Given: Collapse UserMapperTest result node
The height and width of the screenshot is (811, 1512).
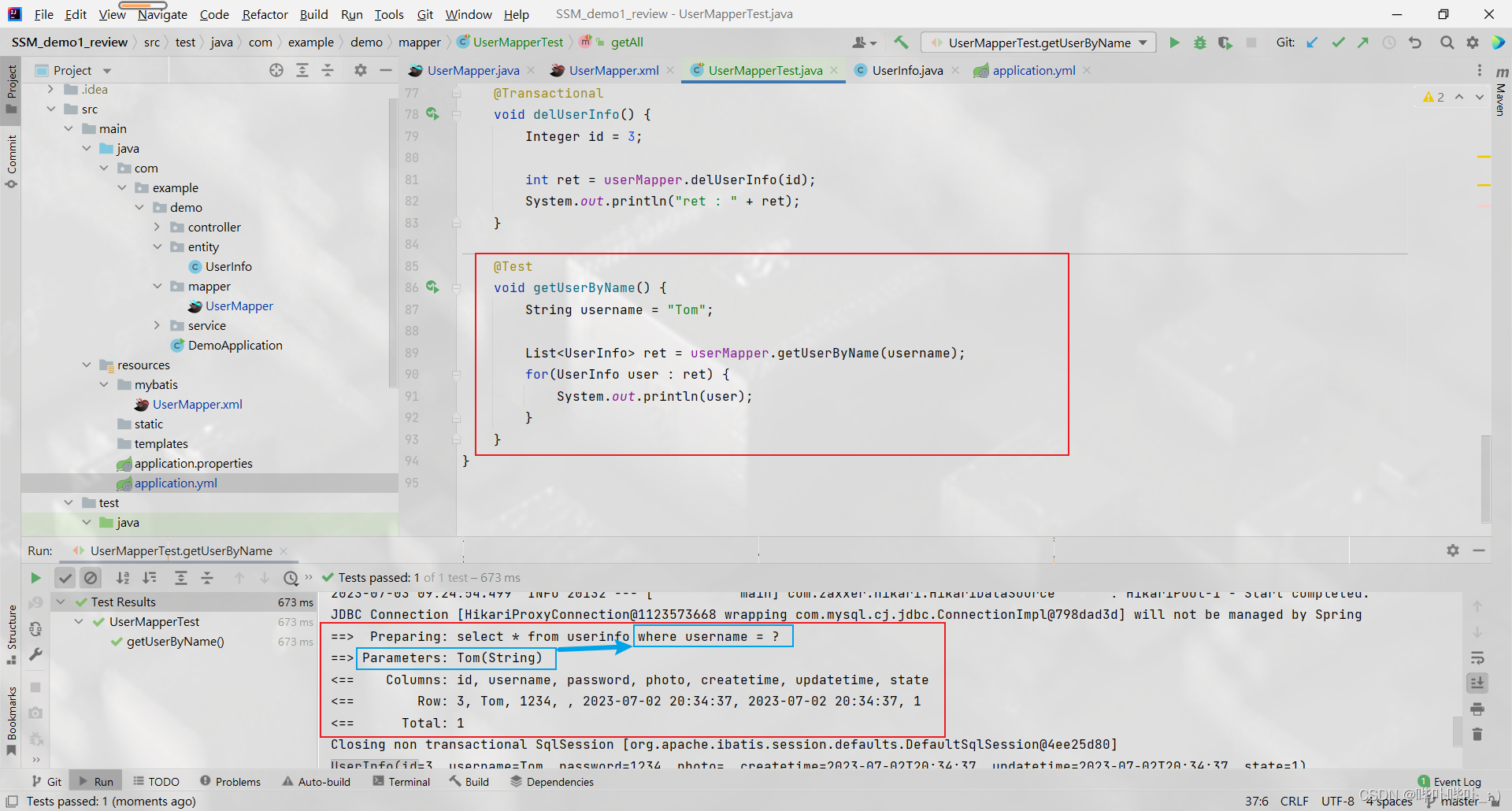Looking at the screenshot, I should 79,621.
